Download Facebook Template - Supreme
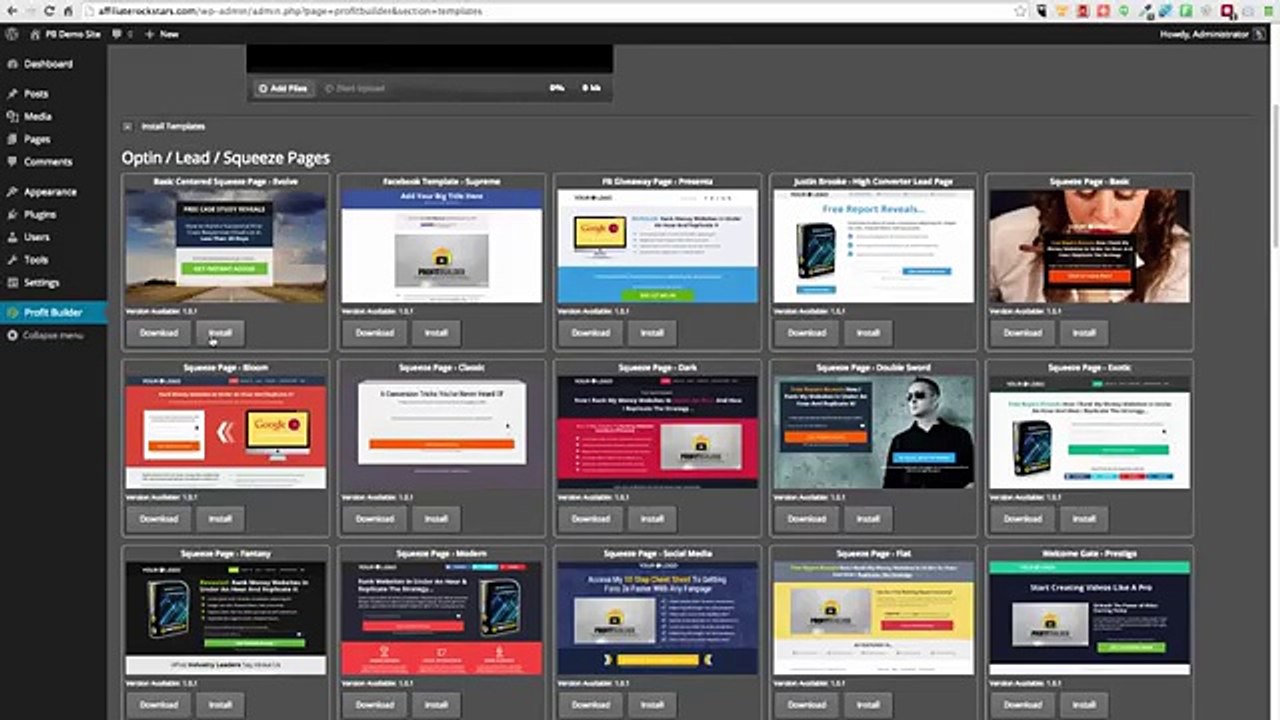 tap(374, 333)
